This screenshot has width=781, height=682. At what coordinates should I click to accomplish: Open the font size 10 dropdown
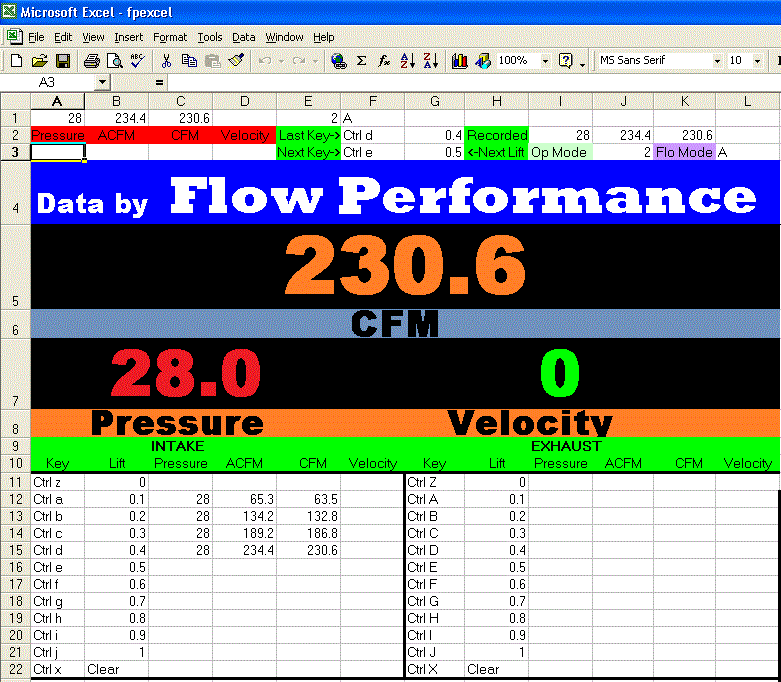click(x=757, y=61)
